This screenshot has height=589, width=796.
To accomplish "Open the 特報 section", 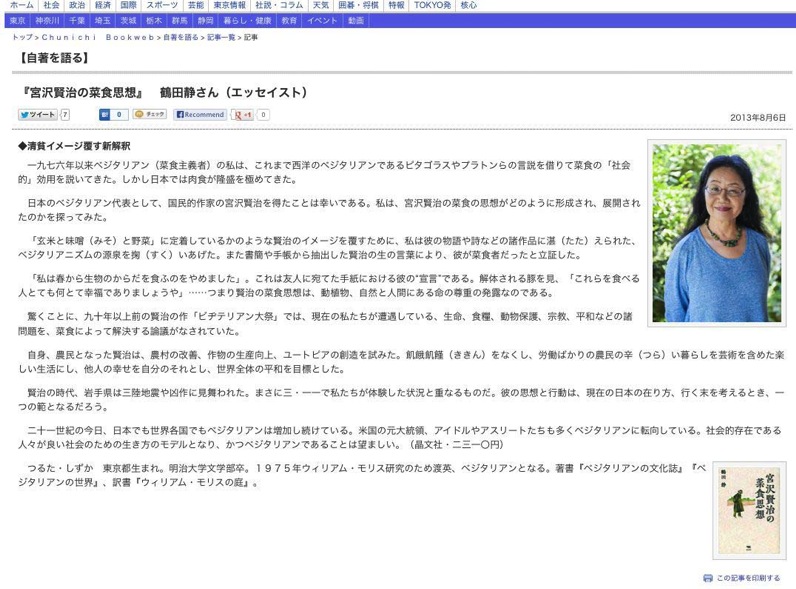I will (396, 5).
